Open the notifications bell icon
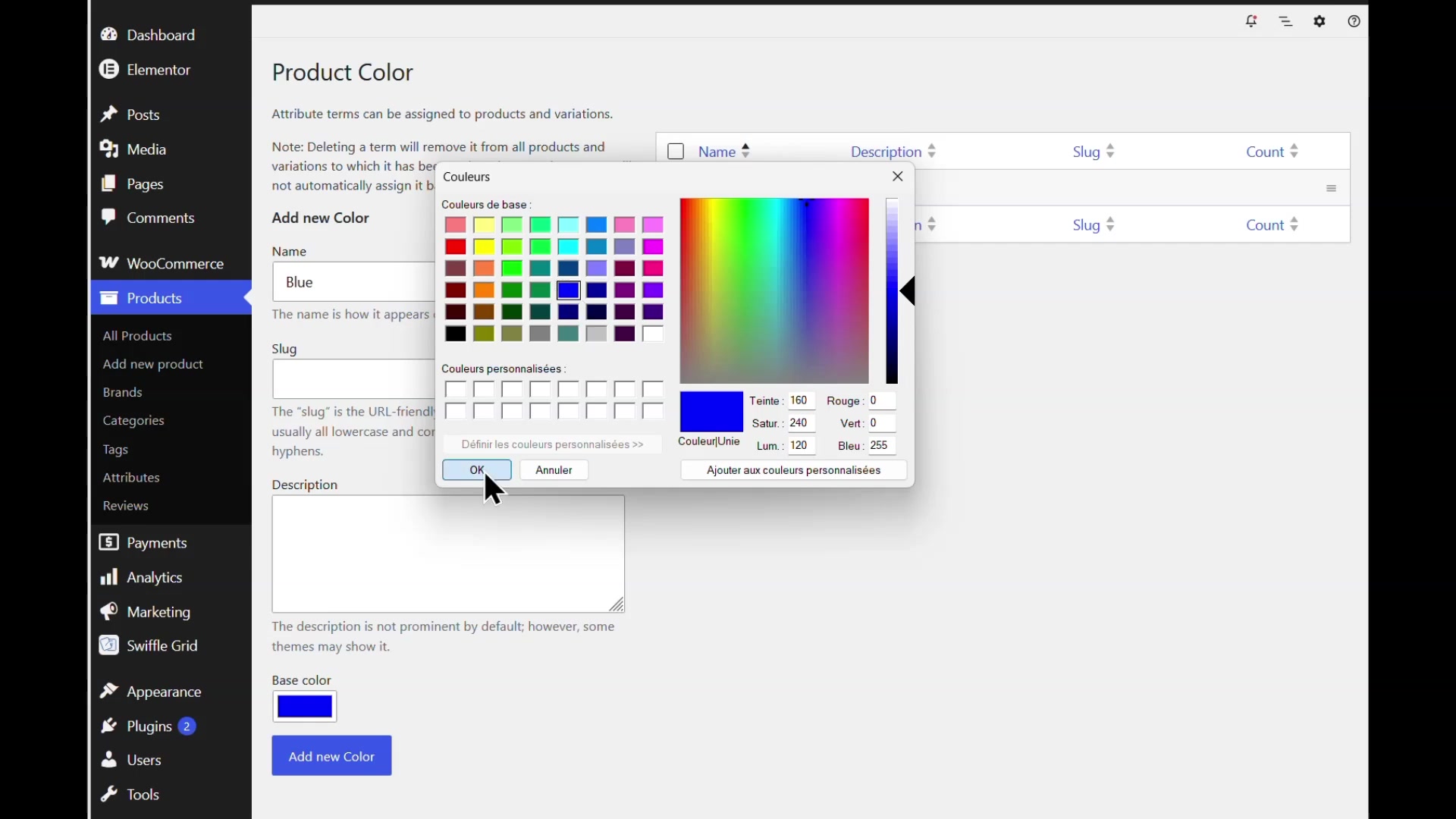The image size is (1456, 819). pos(1252,22)
